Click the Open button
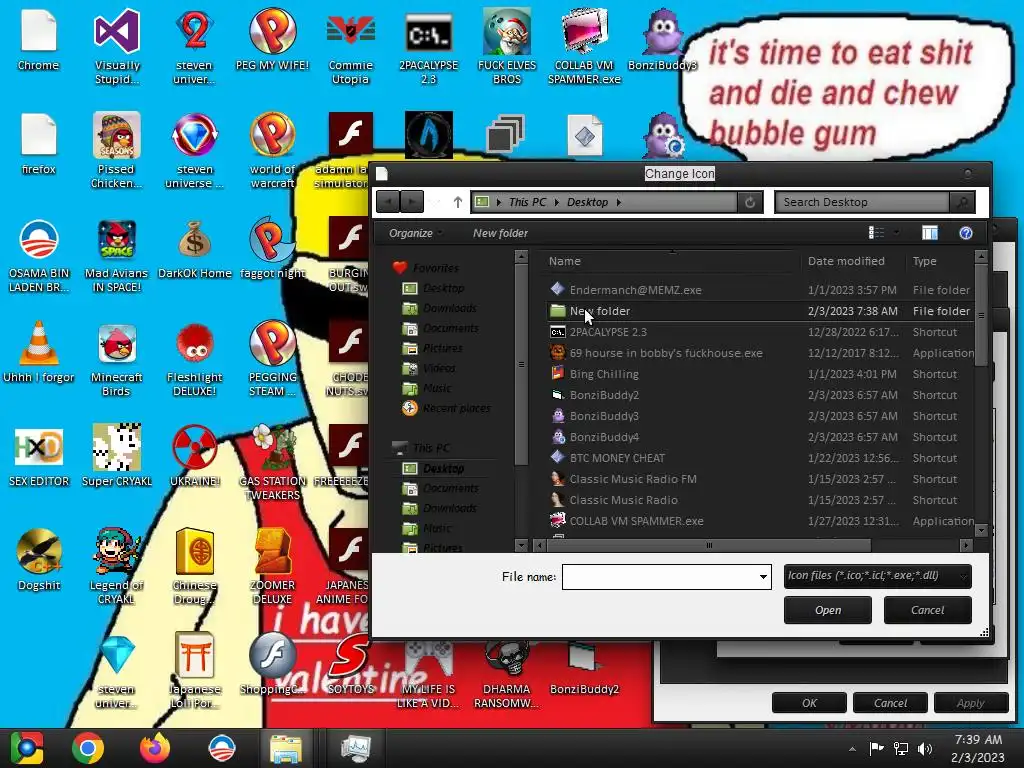Screen dimensions: 1024x768 tap(827, 610)
